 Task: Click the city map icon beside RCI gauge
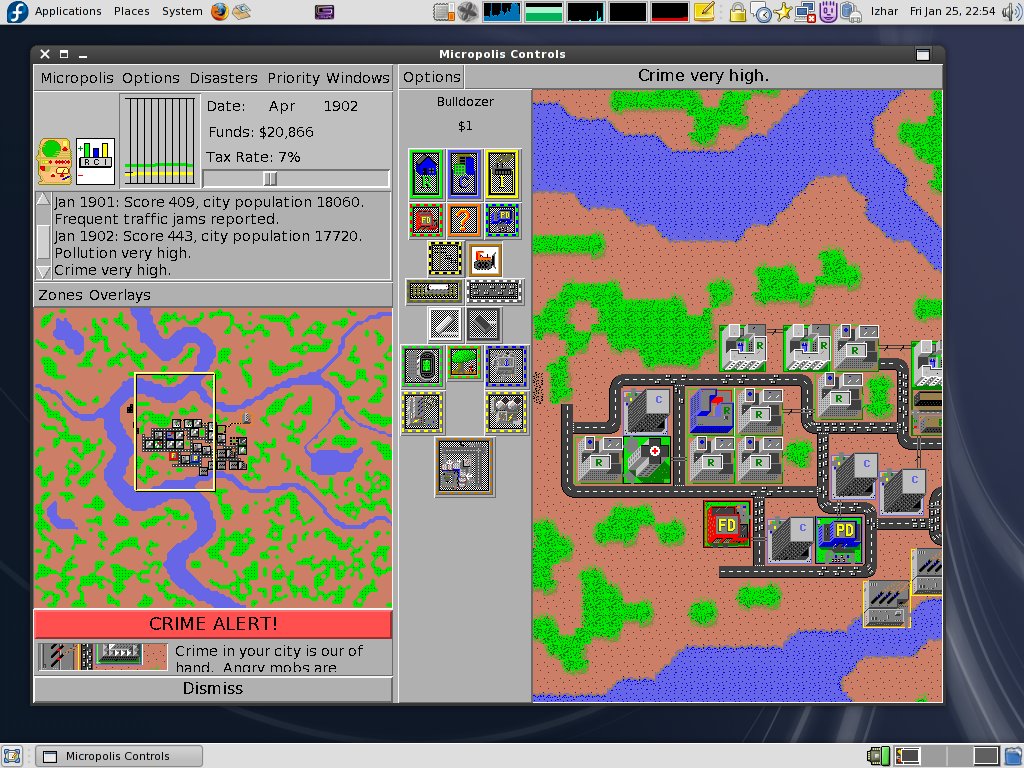coord(55,161)
